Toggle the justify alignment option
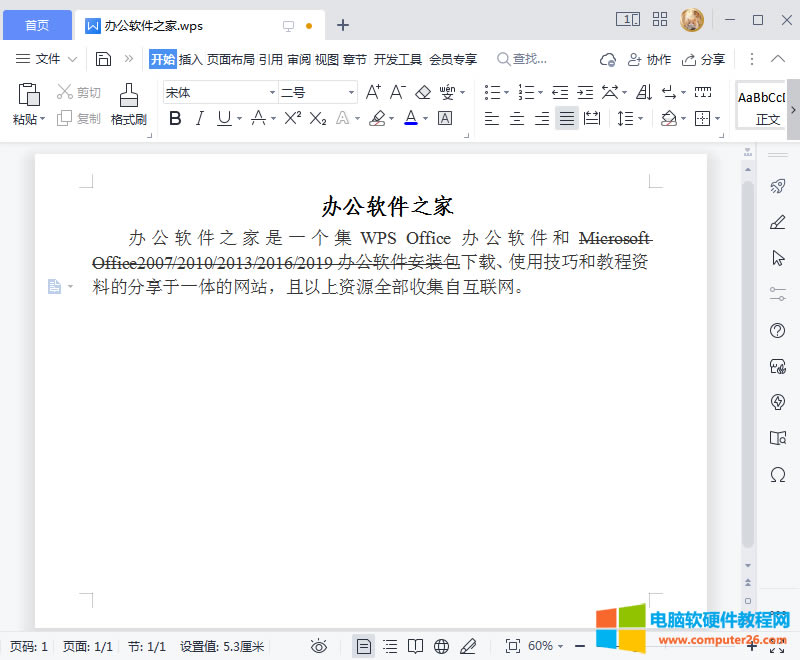 click(566, 117)
